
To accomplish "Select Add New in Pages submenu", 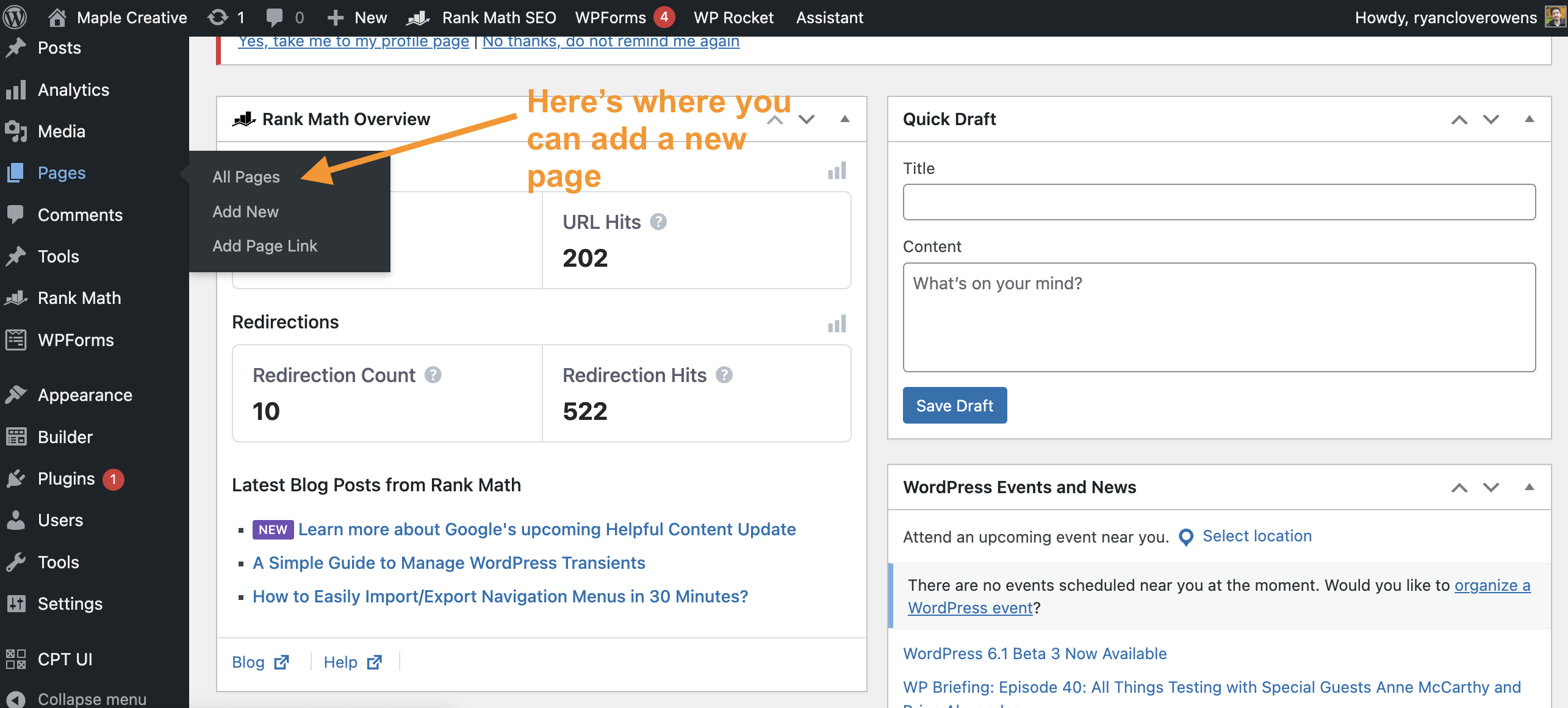I will click(245, 211).
